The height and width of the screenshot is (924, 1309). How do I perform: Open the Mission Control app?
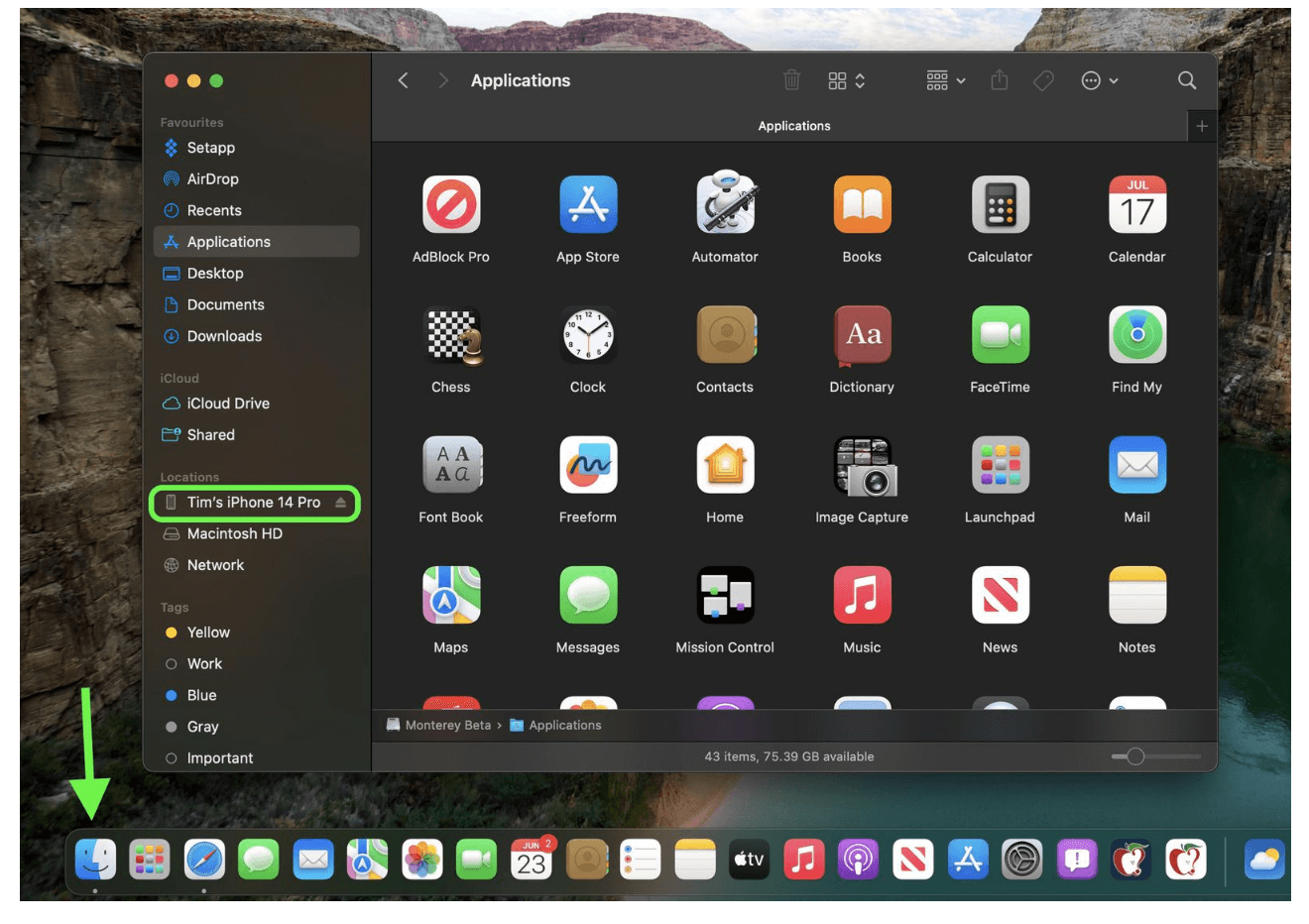coord(725,595)
